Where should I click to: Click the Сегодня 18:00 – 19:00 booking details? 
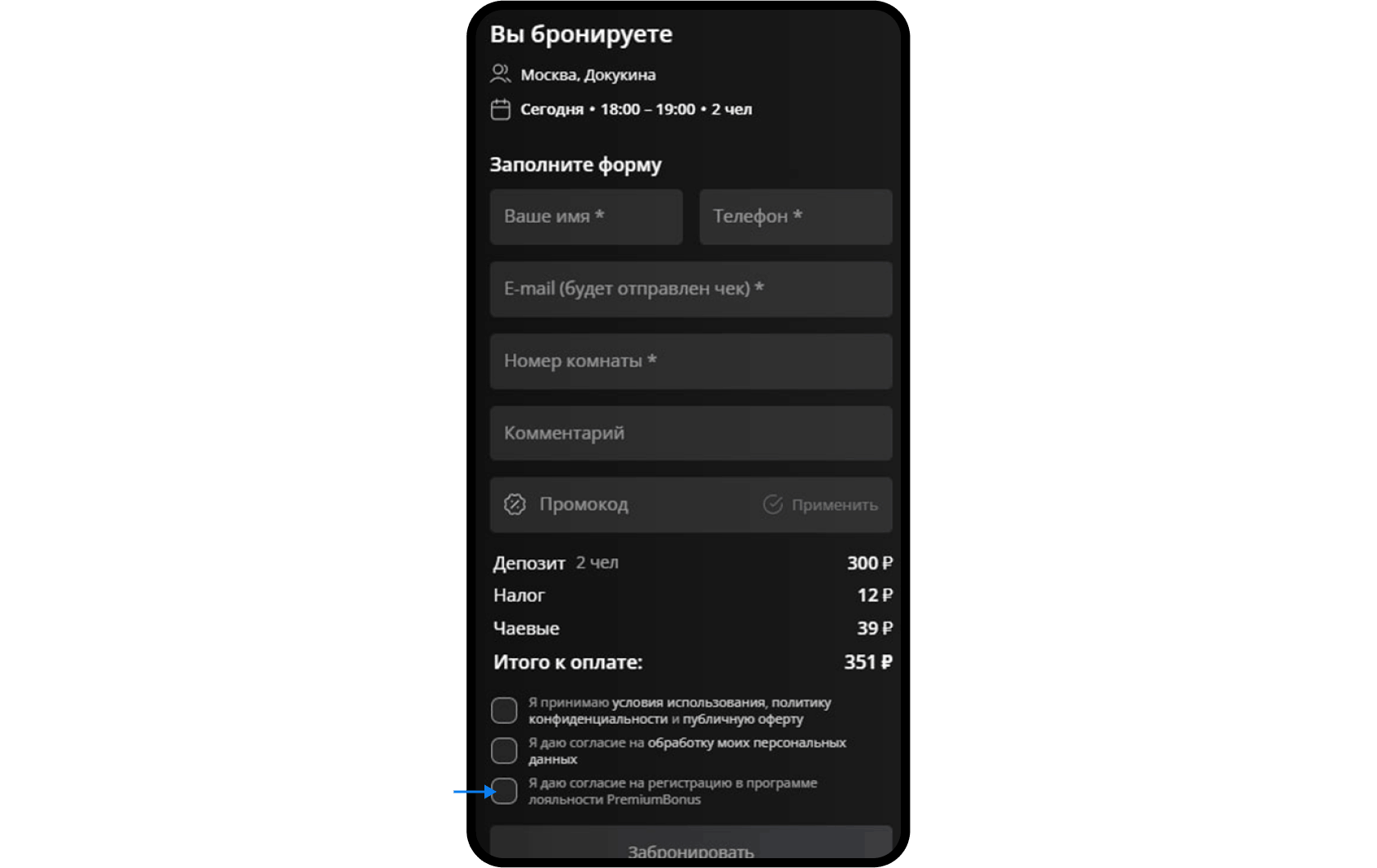tap(637, 107)
